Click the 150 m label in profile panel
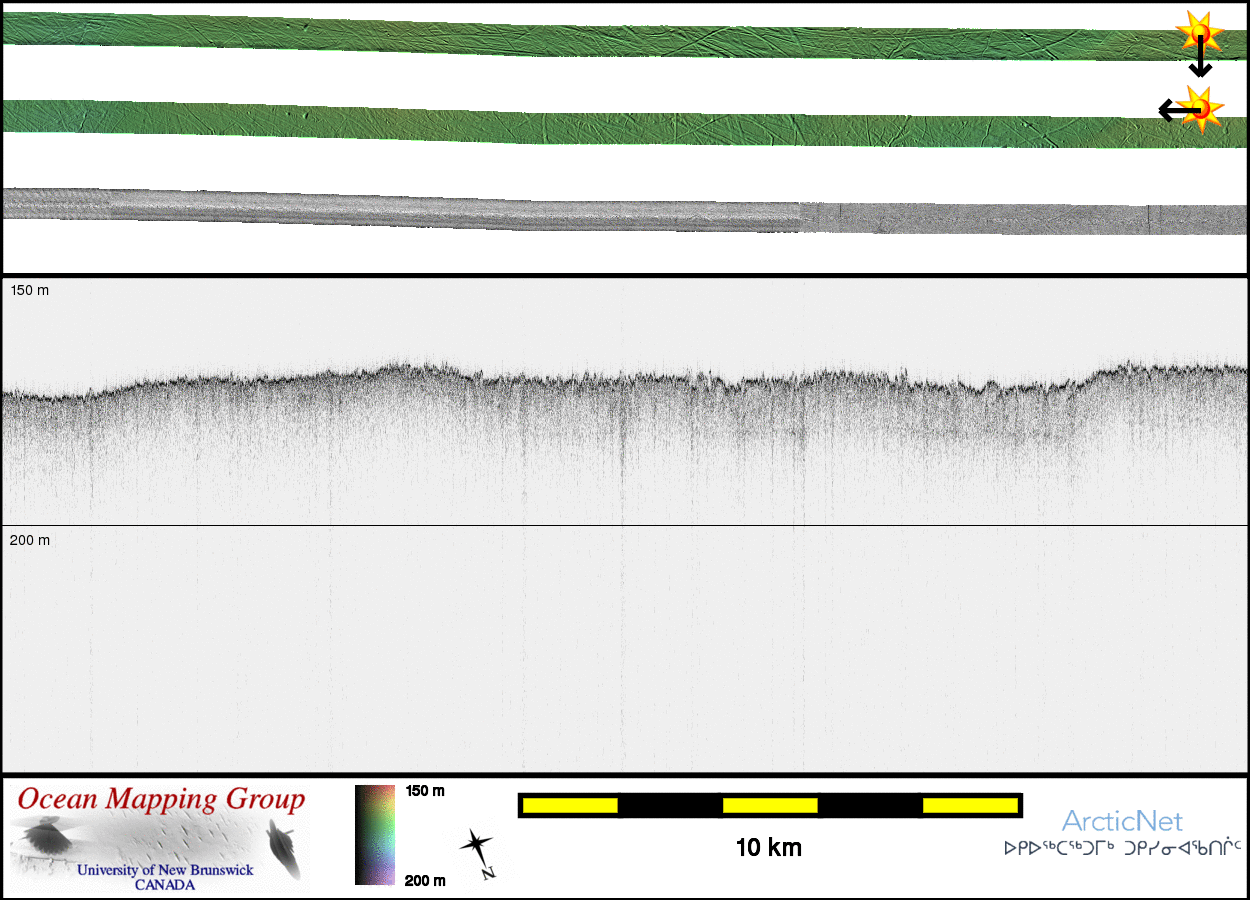This screenshot has height=900, width=1250. pyautogui.click(x=29, y=291)
